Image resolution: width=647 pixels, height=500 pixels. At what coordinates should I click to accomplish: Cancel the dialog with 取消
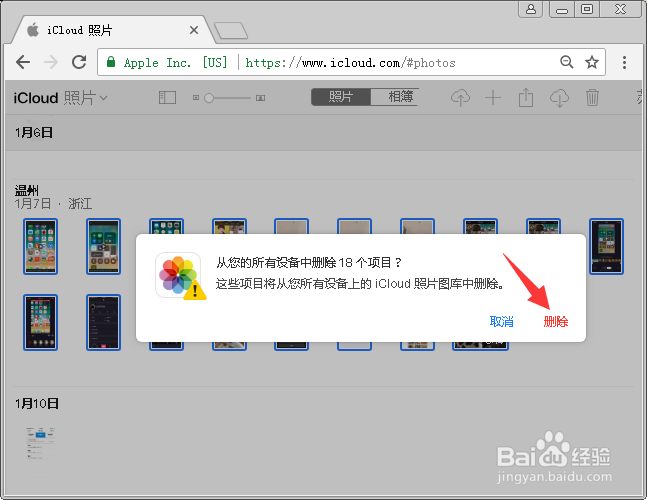point(501,321)
